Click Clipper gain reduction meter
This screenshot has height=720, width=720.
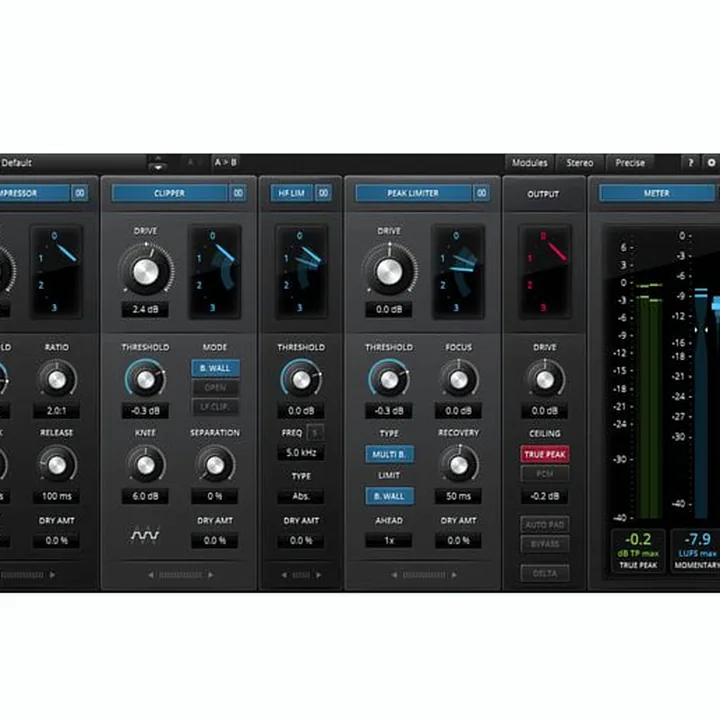215,272
